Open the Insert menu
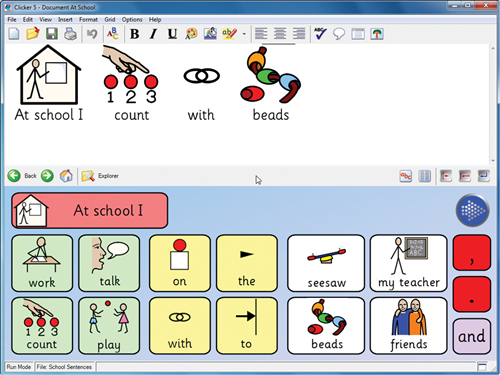This screenshot has width=500, height=375. (x=65, y=20)
